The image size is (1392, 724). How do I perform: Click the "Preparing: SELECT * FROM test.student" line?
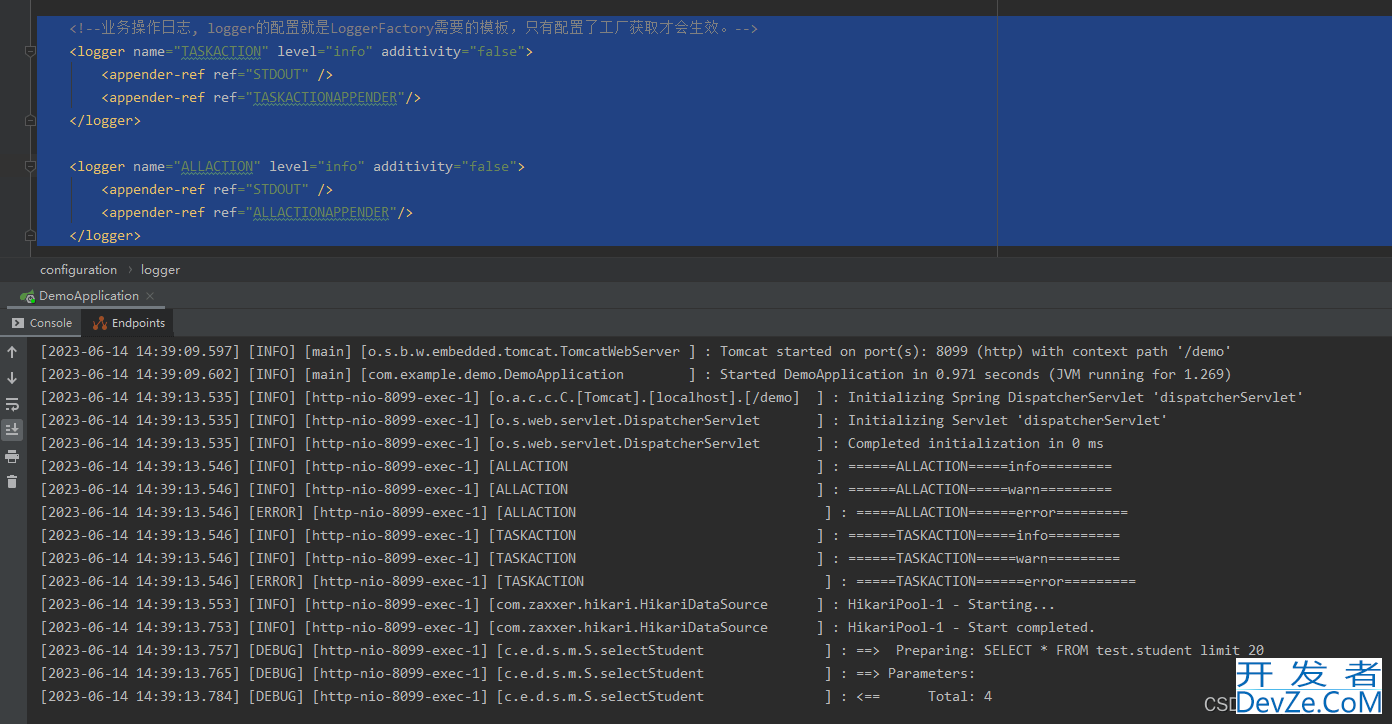pyautogui.click(x=652, y=650)
